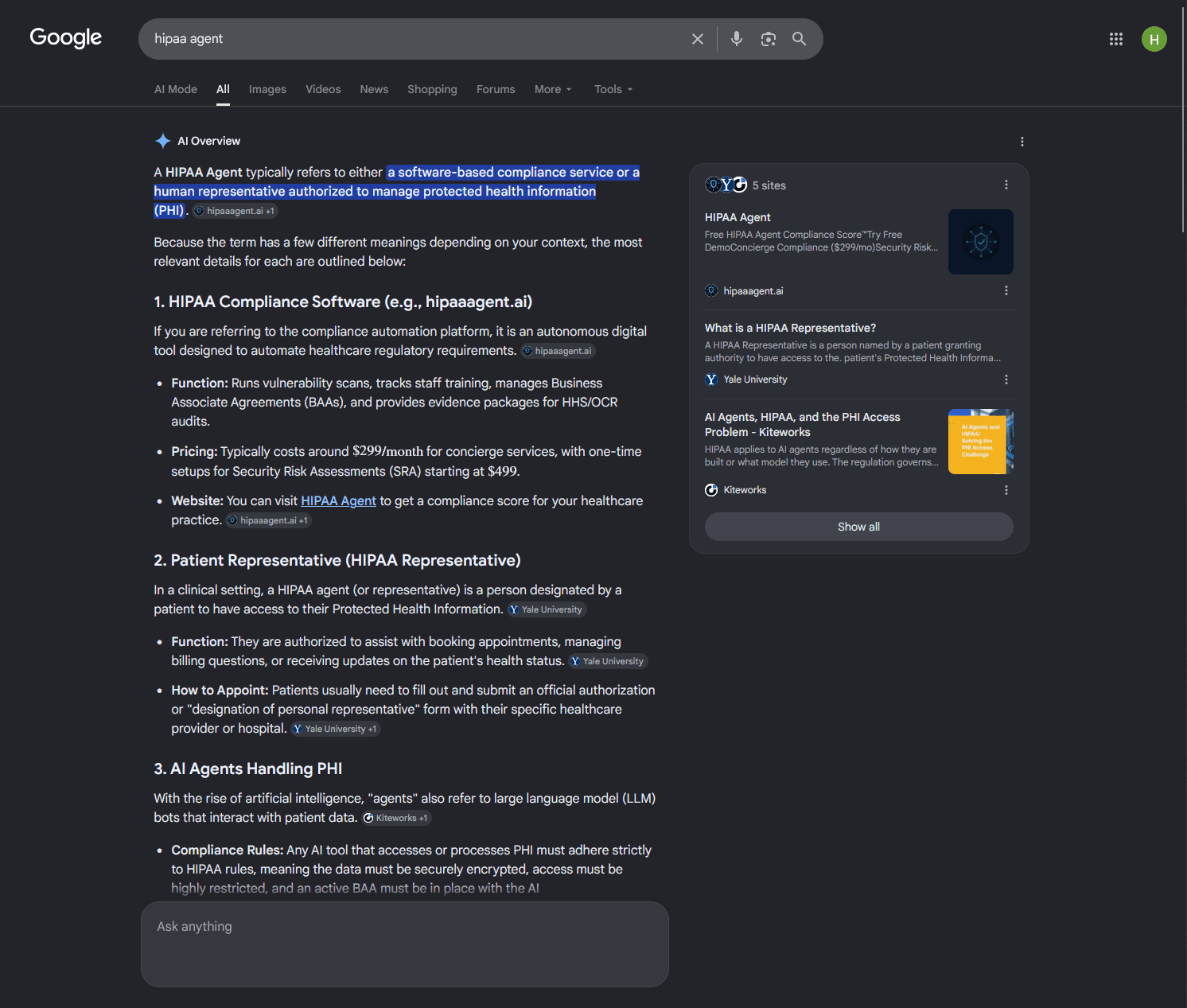Open the 5 sites panel three-dot menu
Image resolution: width=1187 pixels, height=1008 pixels.
tap(1006, 185)
